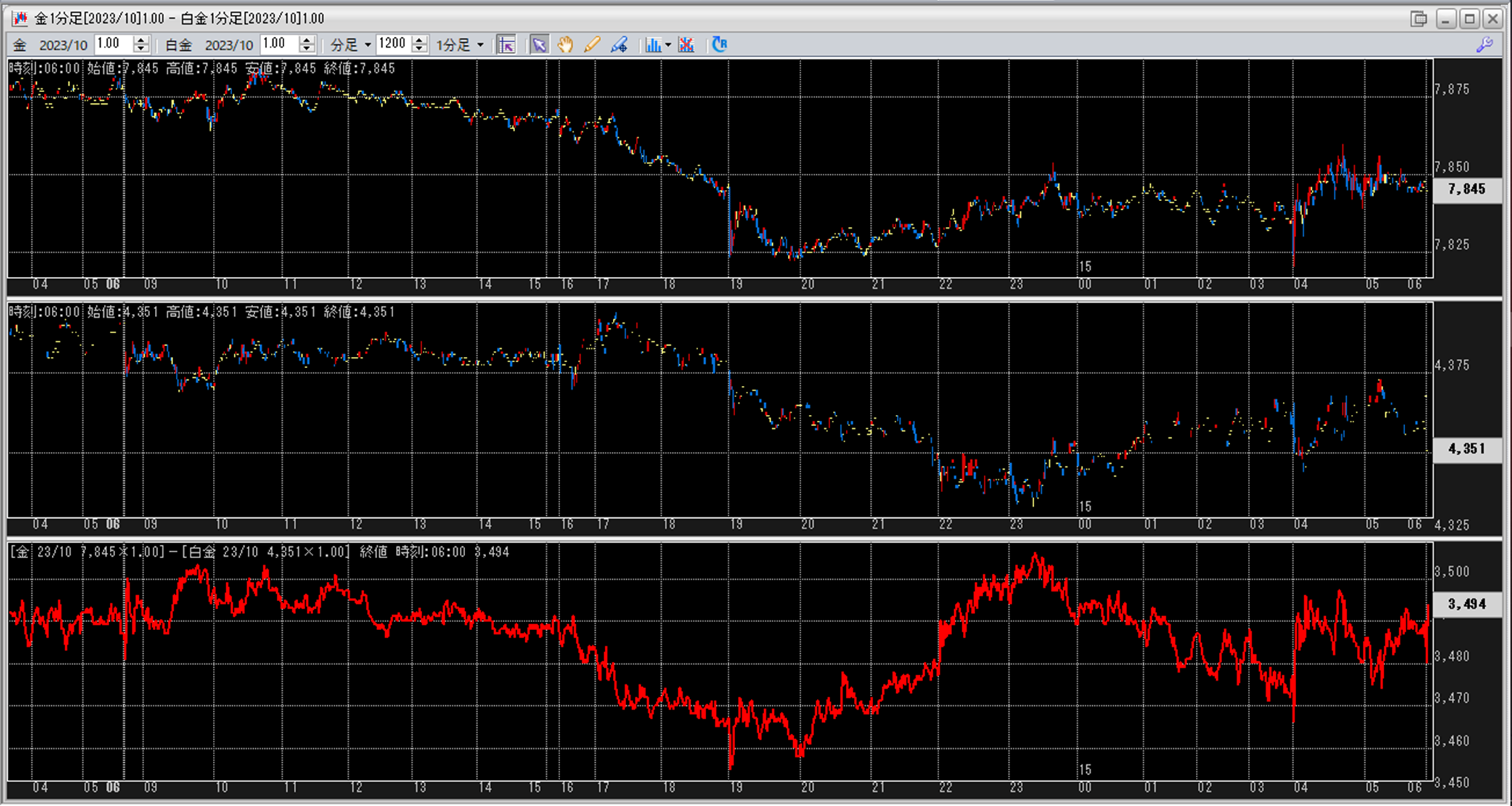Click the blue pen edit tool

(619, 45)
